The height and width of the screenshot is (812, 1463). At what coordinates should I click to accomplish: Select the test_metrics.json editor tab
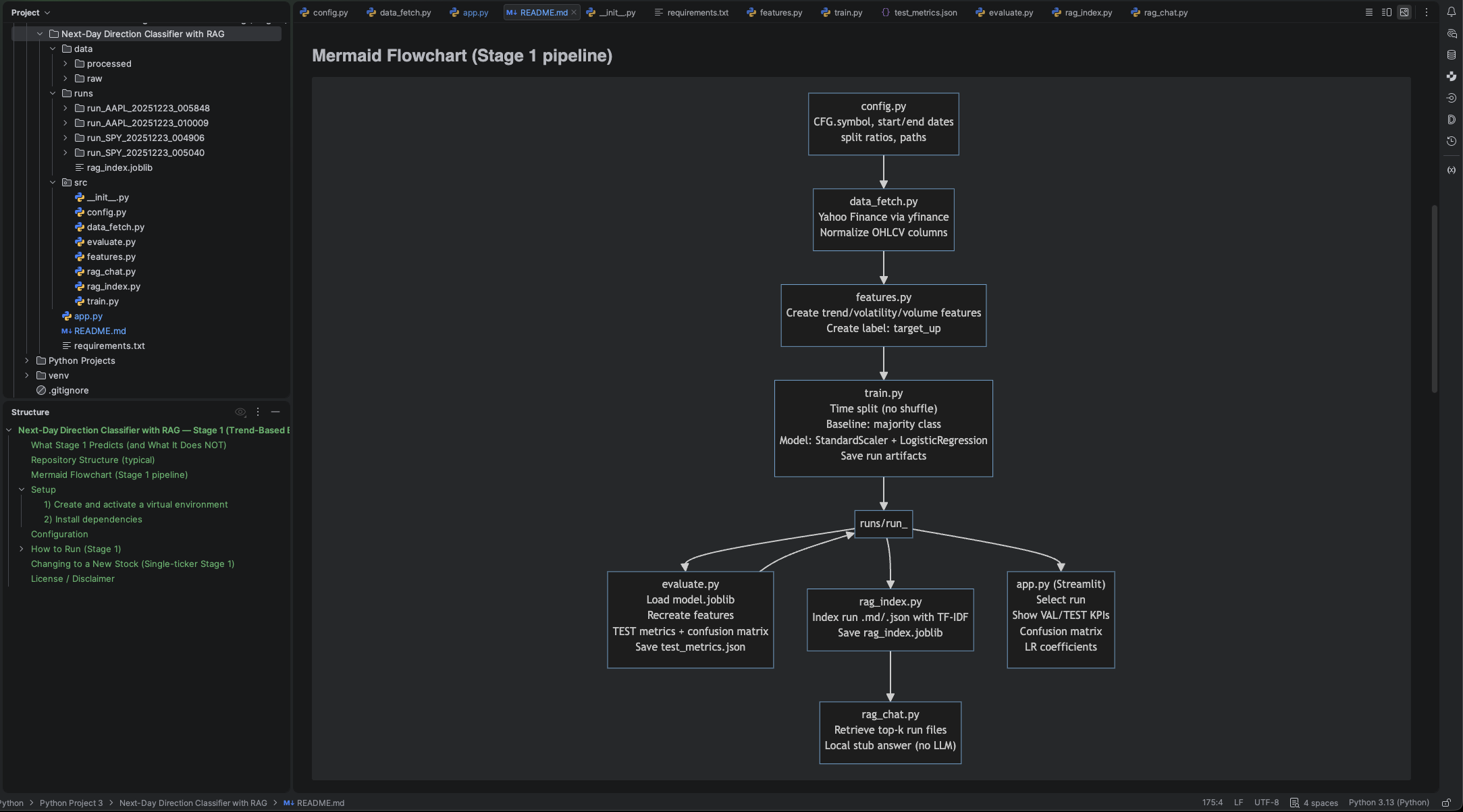tap(925, 12)
